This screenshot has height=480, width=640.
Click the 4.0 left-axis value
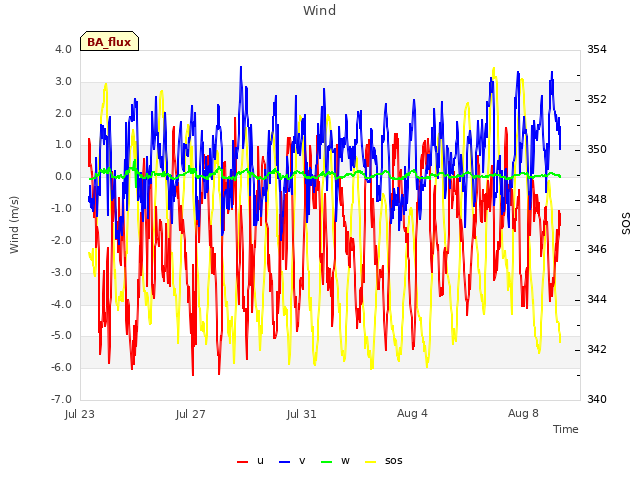pos(63,49)
